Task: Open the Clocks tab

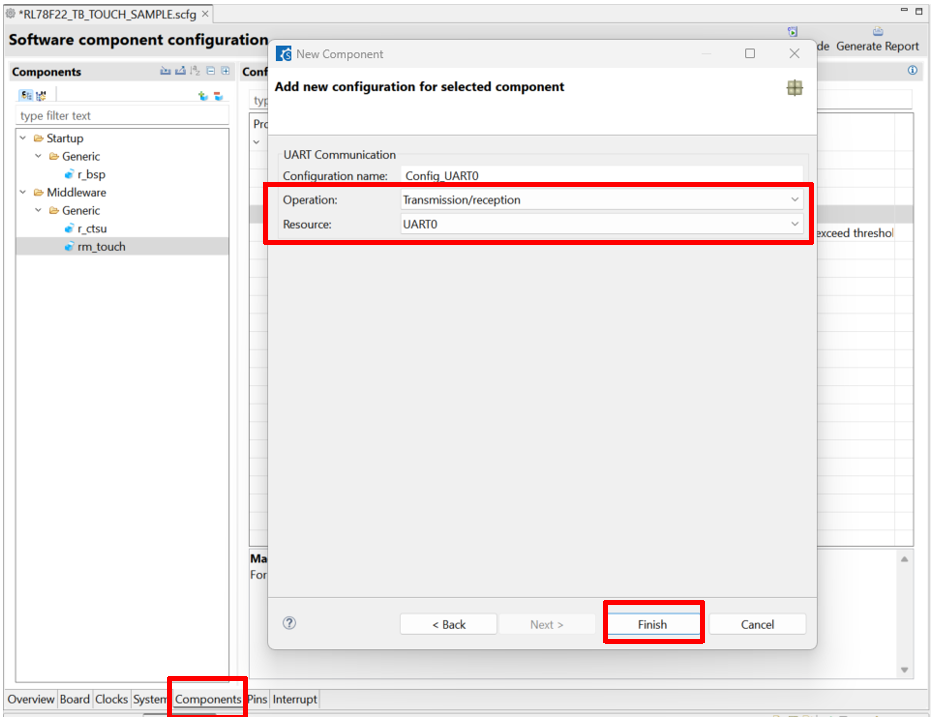Action: coord(111,699)
